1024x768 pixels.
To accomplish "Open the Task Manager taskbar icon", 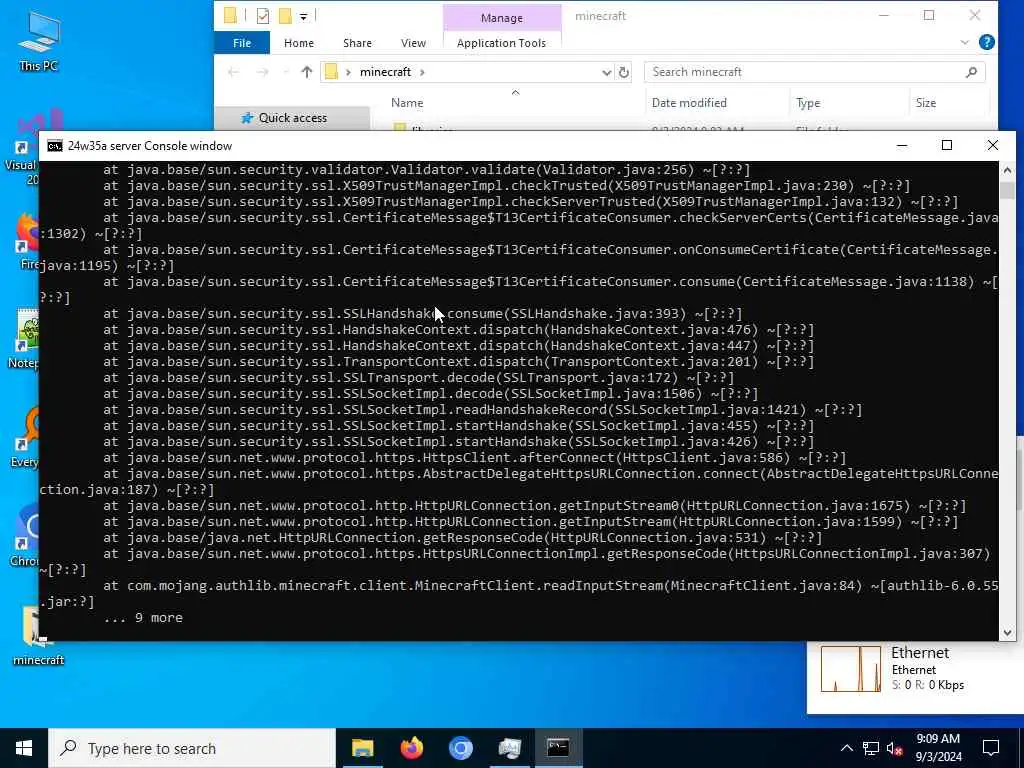I will [x=509, y=748].
